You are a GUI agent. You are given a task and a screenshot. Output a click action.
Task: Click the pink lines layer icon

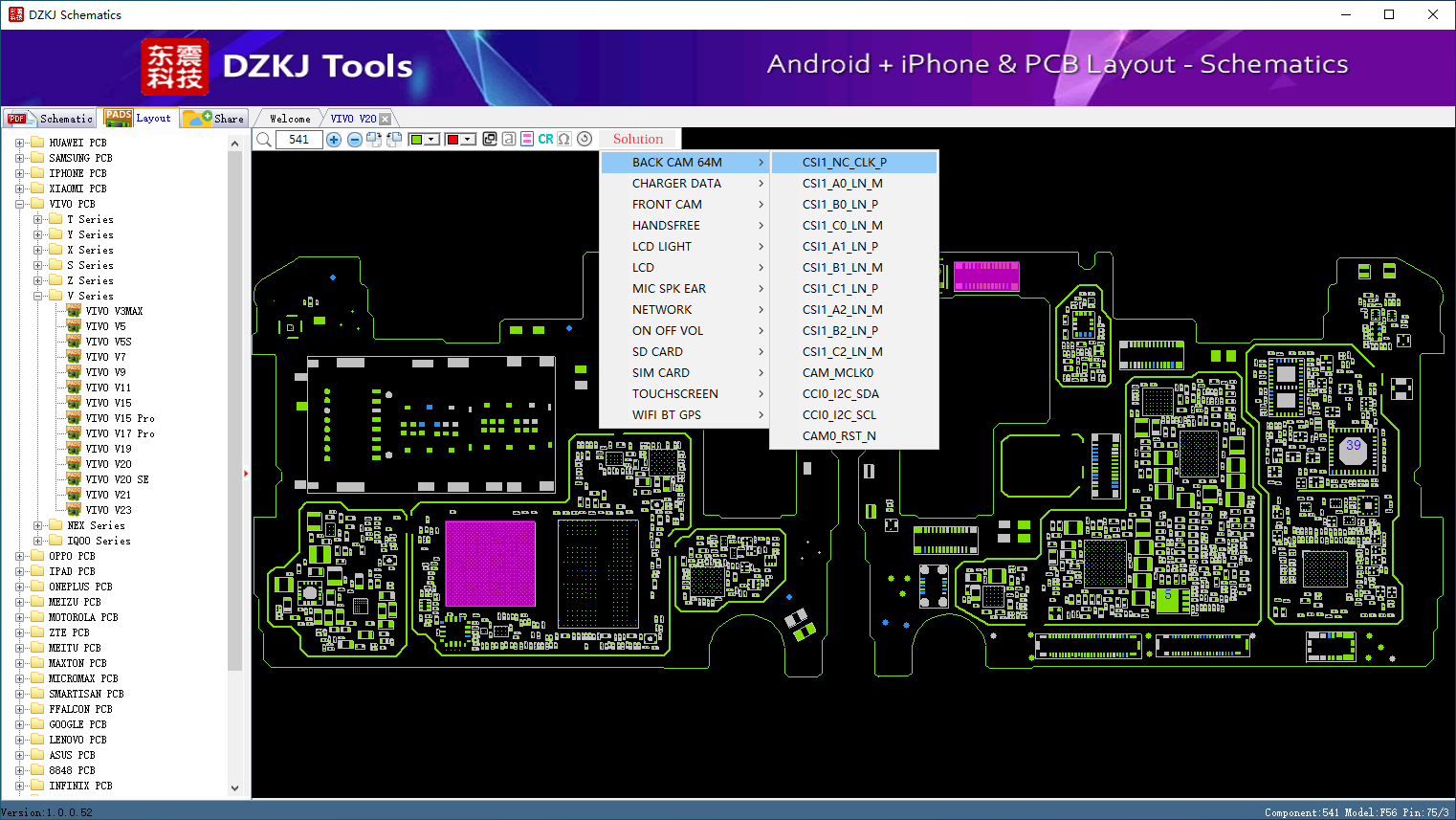click(527, 139)
